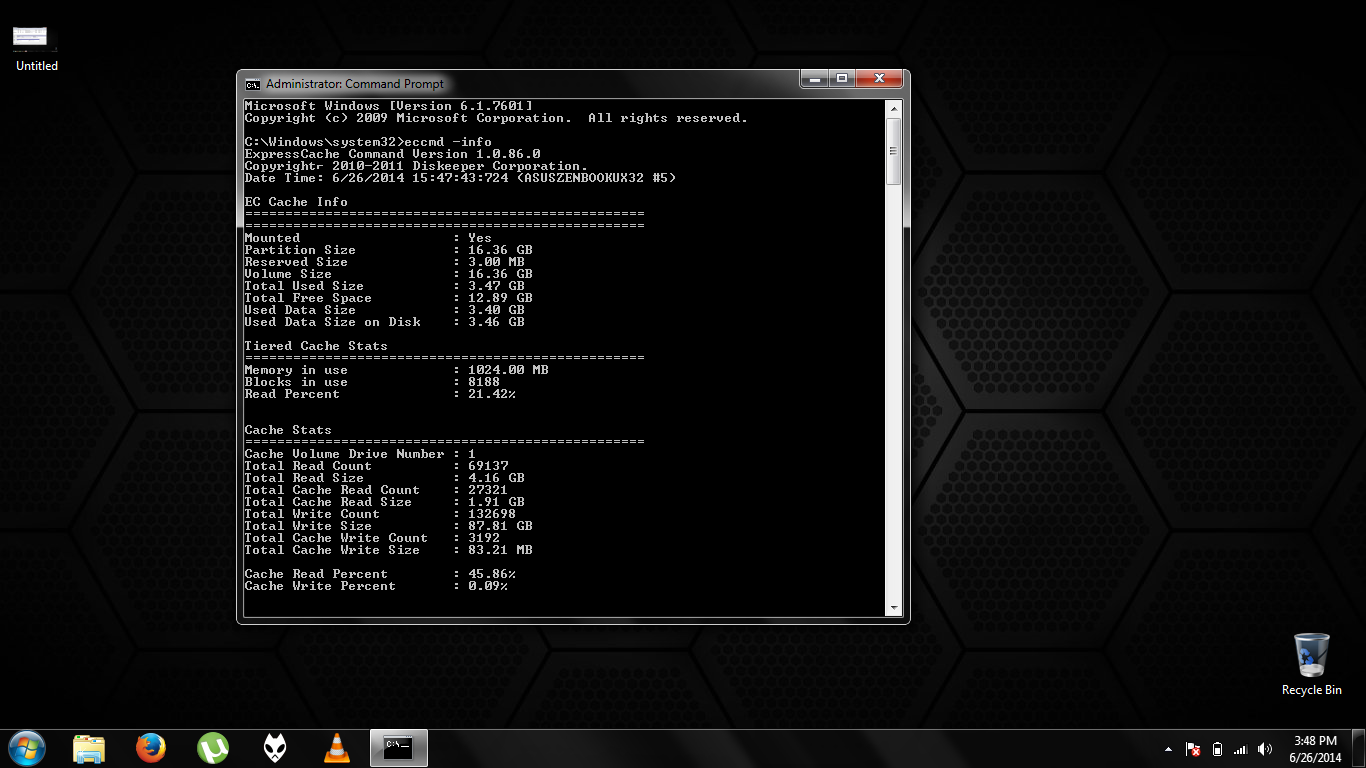Click 'Cache Volume Drive Number' line

(x=360, y=454)
